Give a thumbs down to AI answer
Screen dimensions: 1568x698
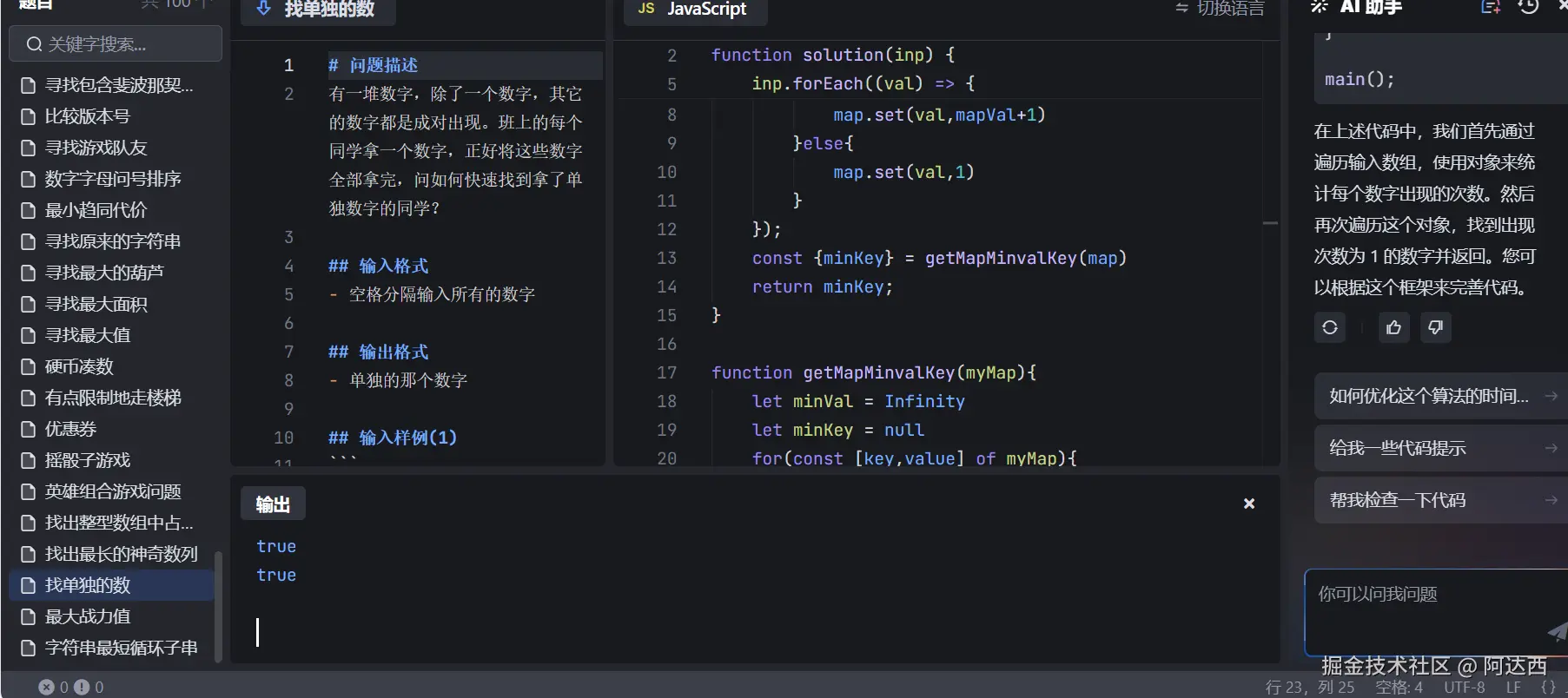1435,327
